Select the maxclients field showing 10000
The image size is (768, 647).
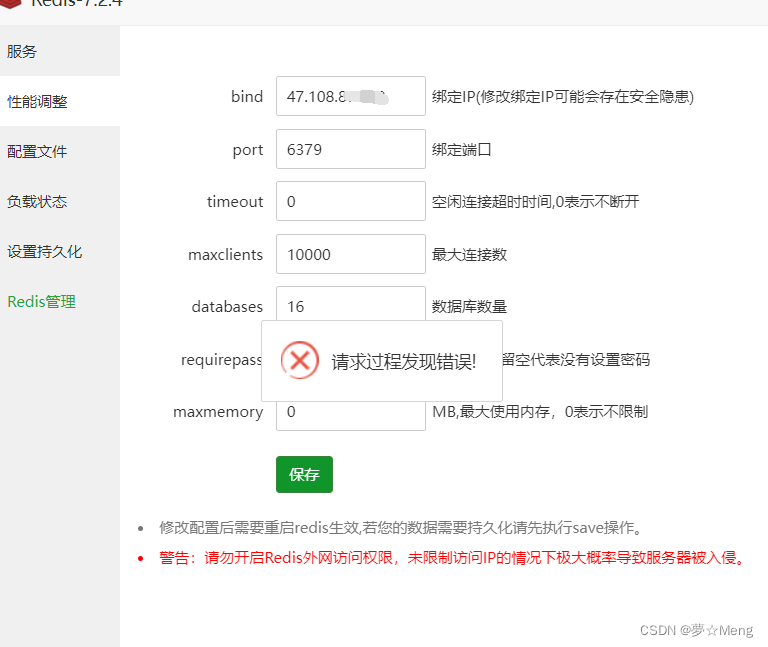pyautogui.click(x=351, y=254)
